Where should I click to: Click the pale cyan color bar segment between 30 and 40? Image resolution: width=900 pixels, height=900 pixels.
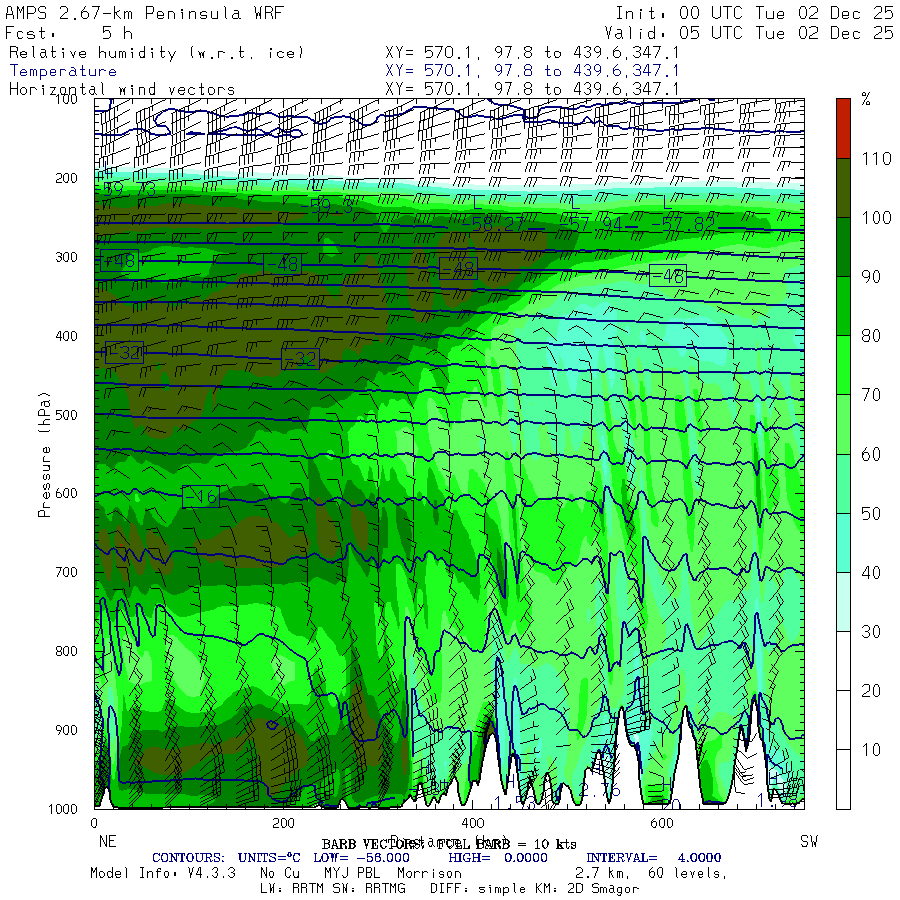[x=843, y=602]
